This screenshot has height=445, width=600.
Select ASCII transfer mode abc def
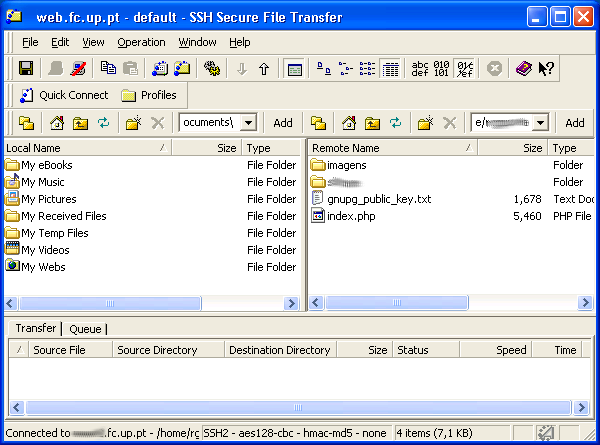[x=420, y=69]
